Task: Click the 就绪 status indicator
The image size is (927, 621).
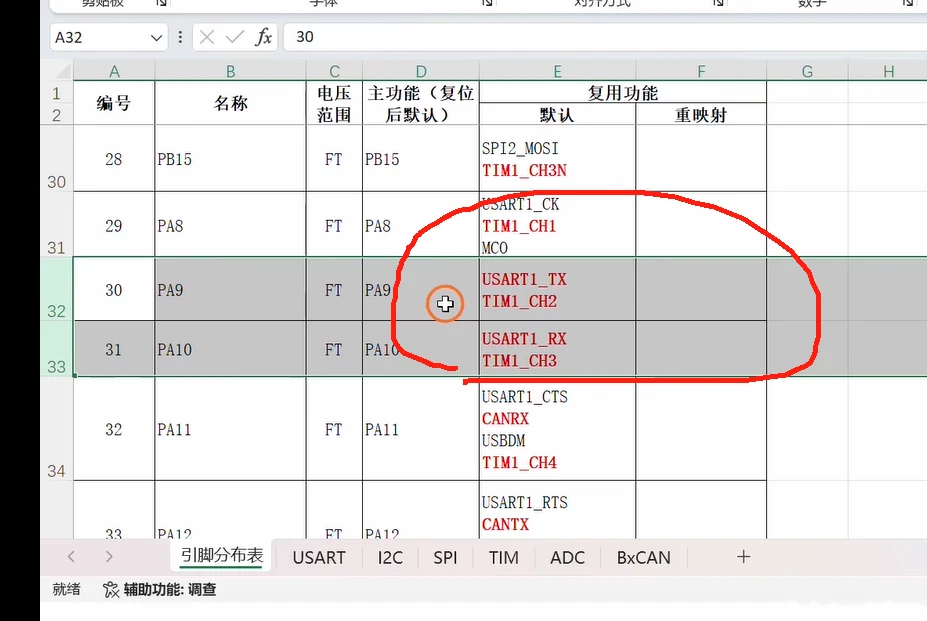Action: tap(66, 589)
